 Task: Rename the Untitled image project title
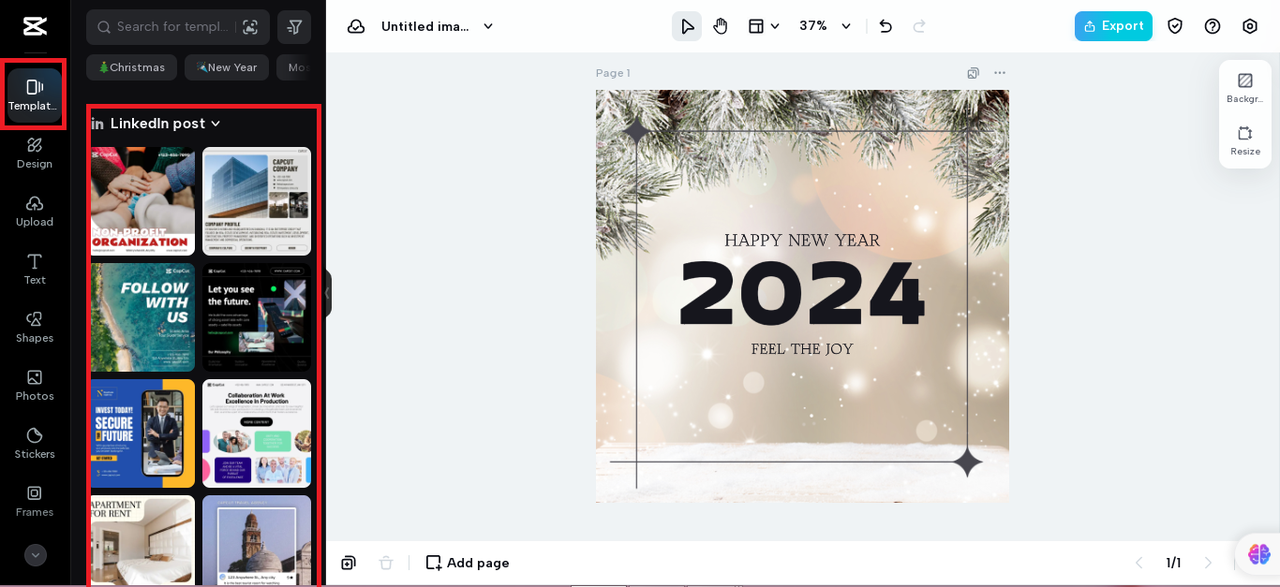click(425, 26)
